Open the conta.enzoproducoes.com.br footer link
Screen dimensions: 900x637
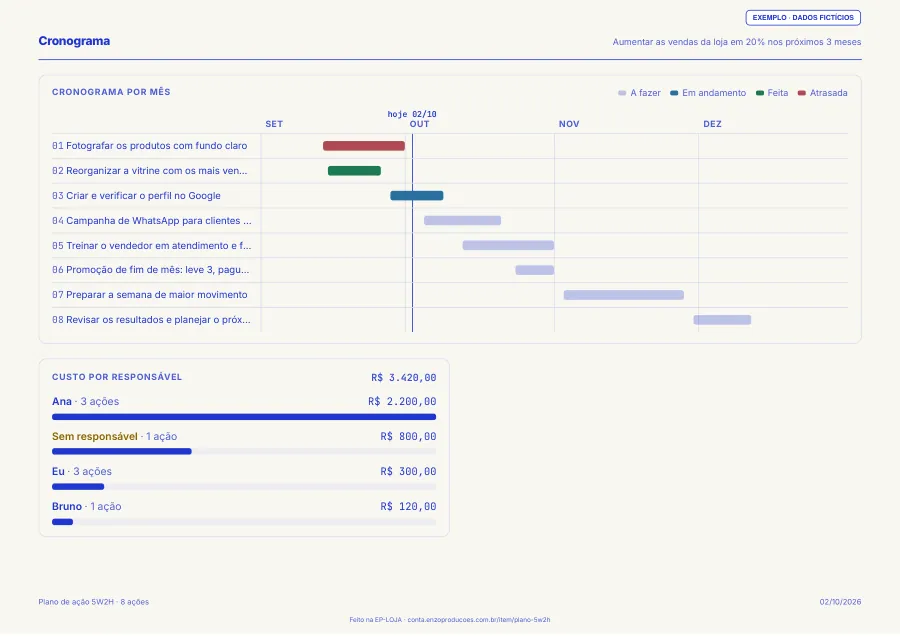click(479, 620)
